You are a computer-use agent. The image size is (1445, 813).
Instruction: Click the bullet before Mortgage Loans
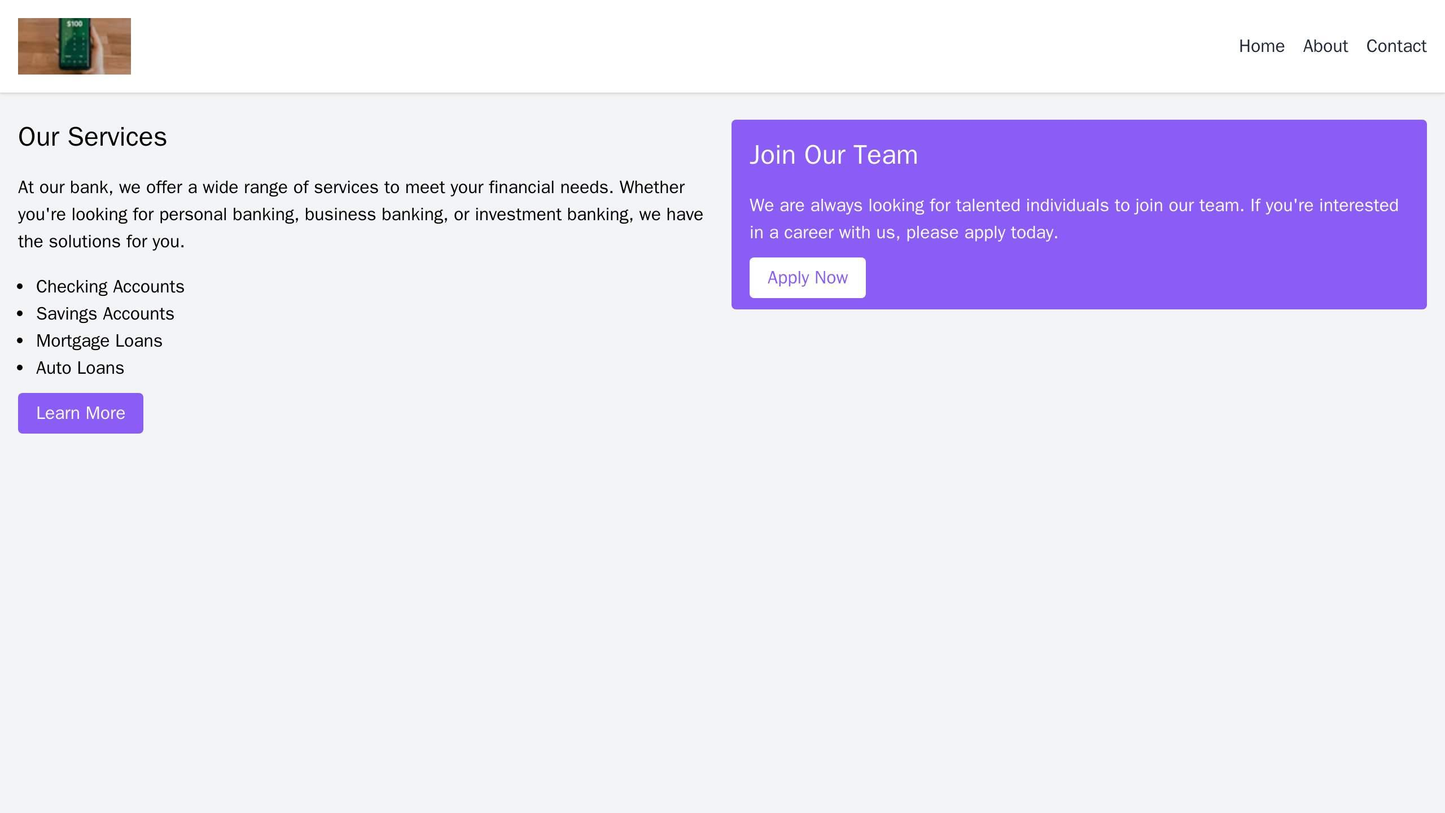[x=22, y=341]
